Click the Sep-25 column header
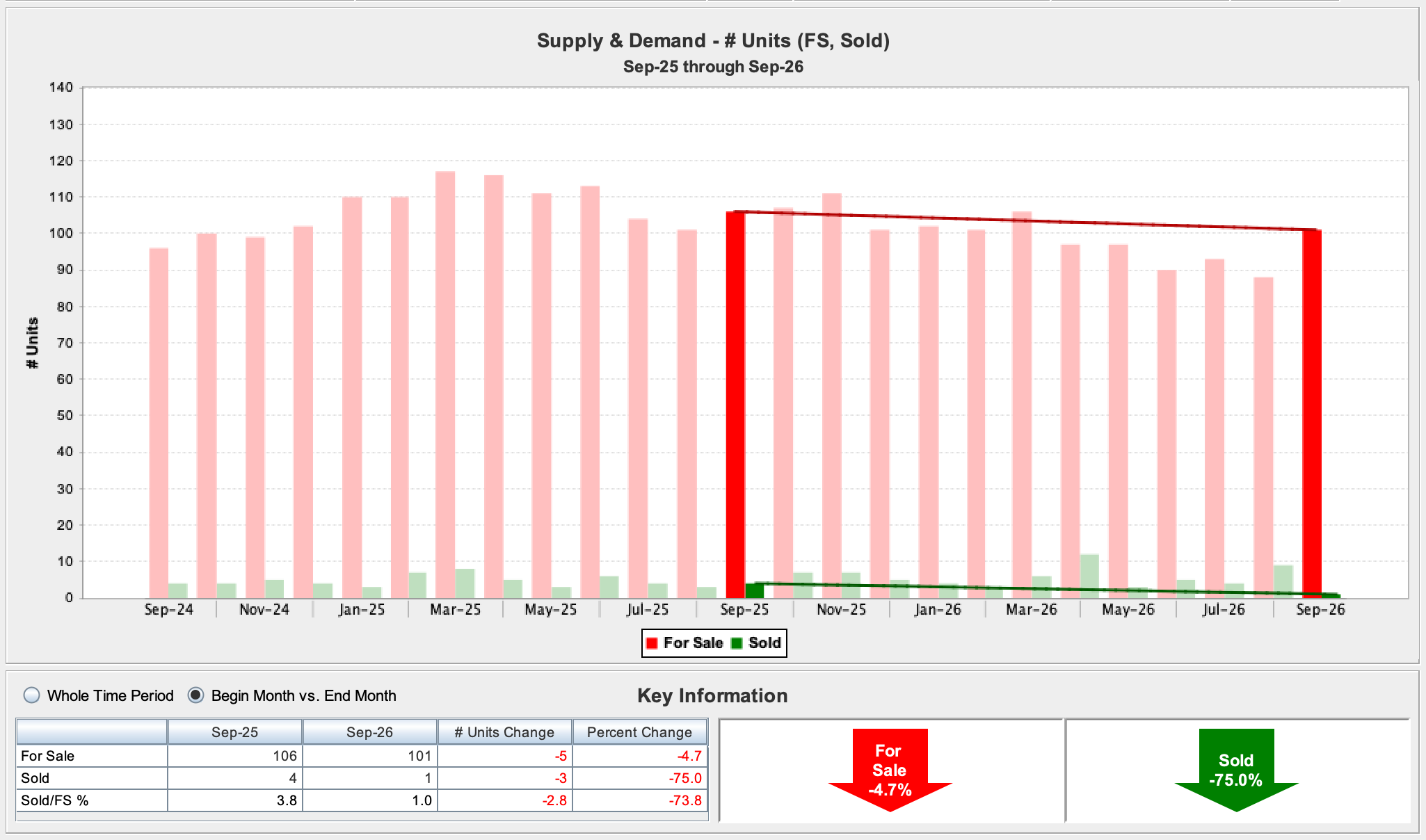Viewport: 1426px width, 840px height. click(235, 732)
